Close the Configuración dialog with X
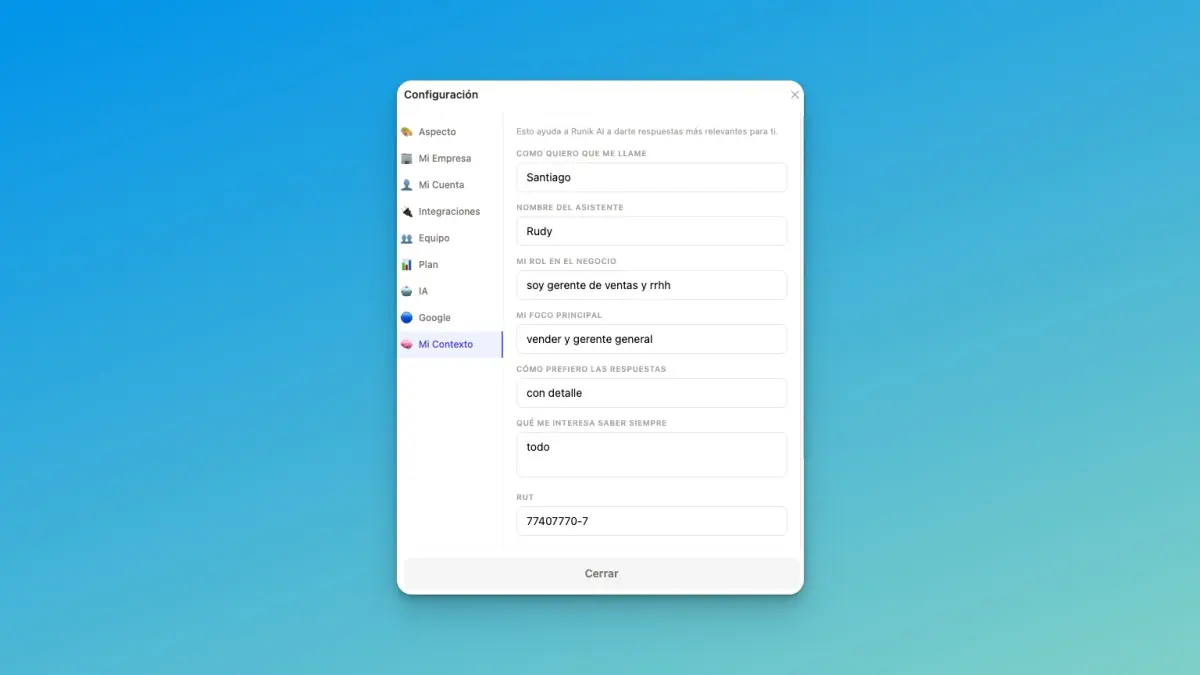Screen dimensions: 1200x675 [795, 95]
